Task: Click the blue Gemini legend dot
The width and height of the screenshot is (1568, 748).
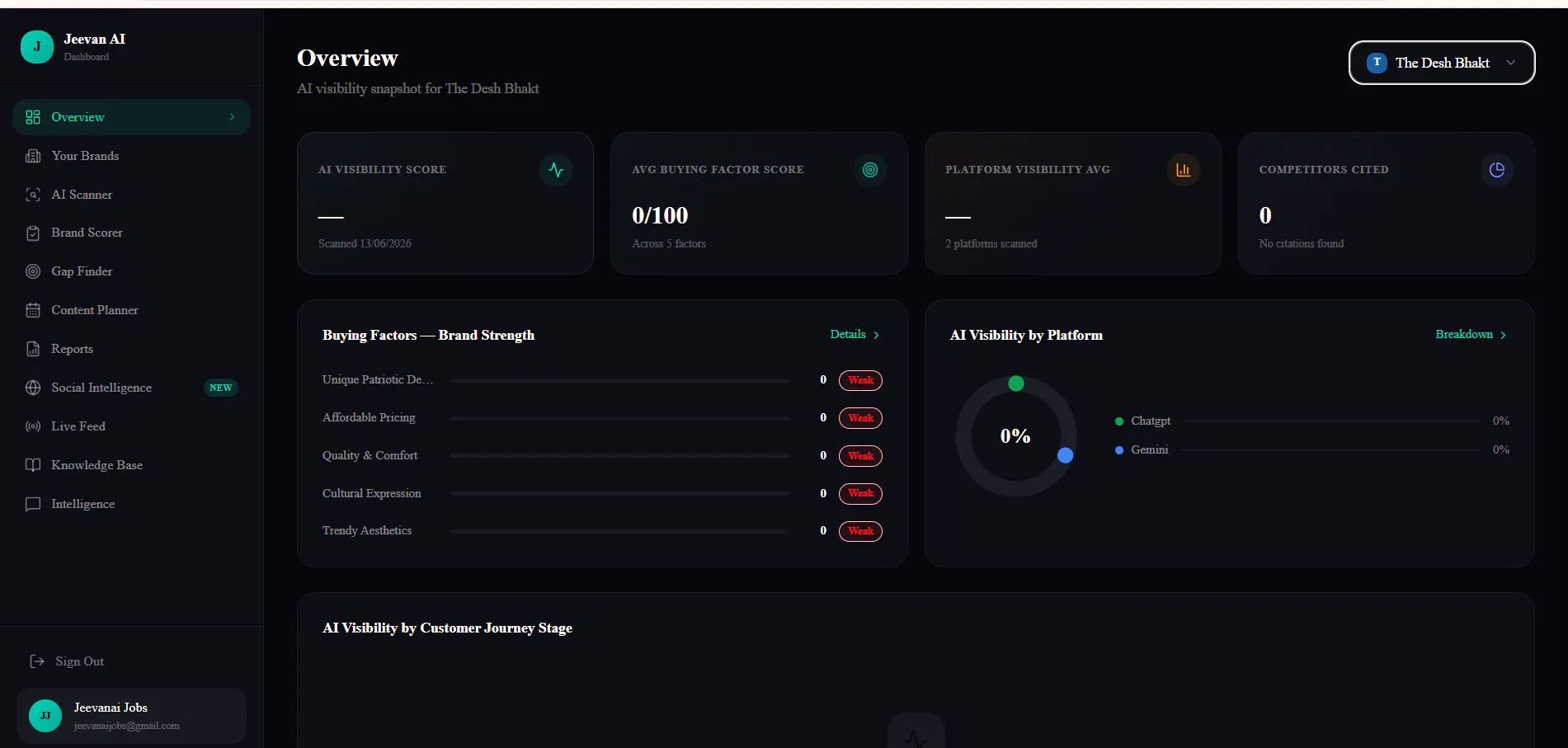Action: tap(1119, 450)
